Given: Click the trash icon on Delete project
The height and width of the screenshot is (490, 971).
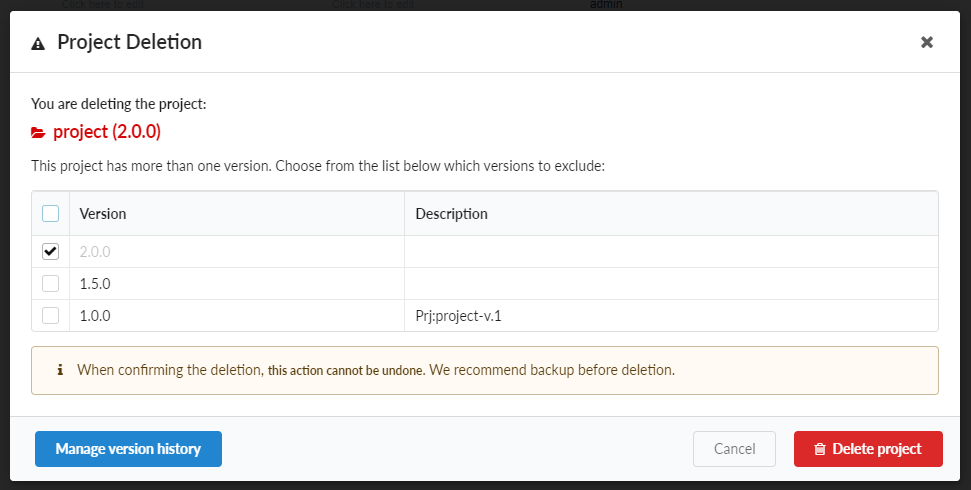Looking at the screenshot, I should pos(820,450).
